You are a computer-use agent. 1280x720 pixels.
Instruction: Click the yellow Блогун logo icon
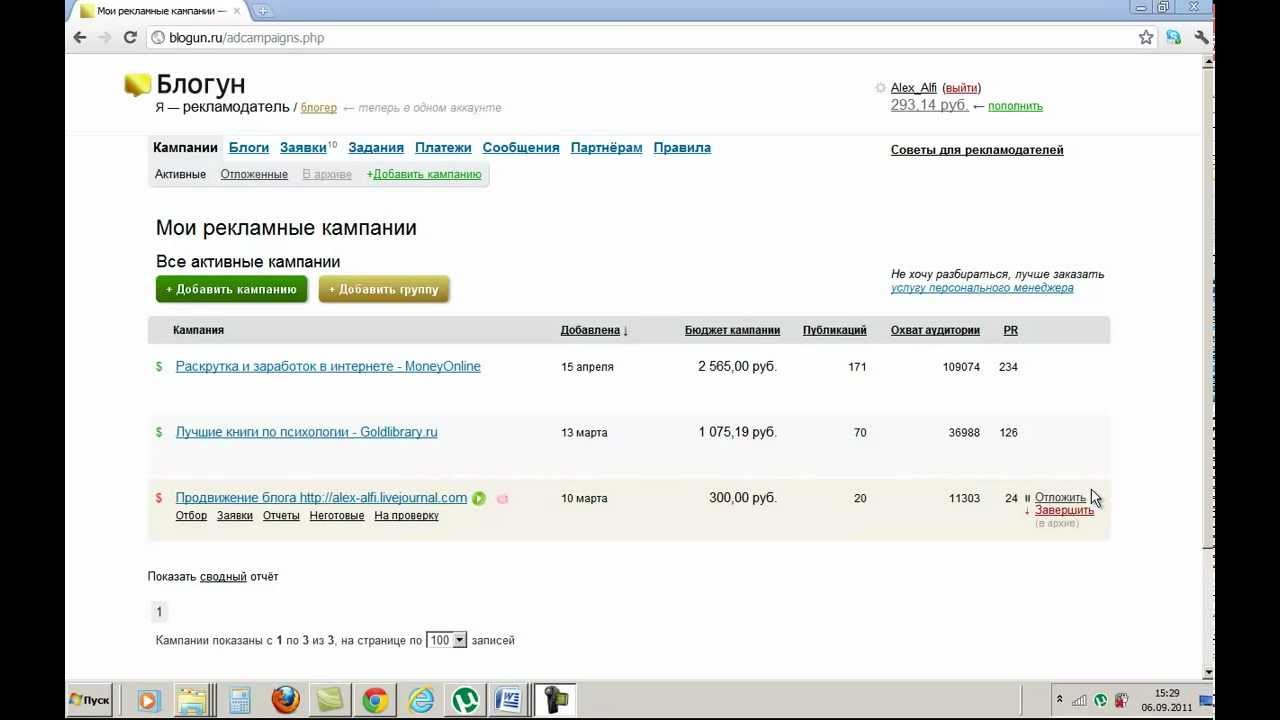pos(137,85)
